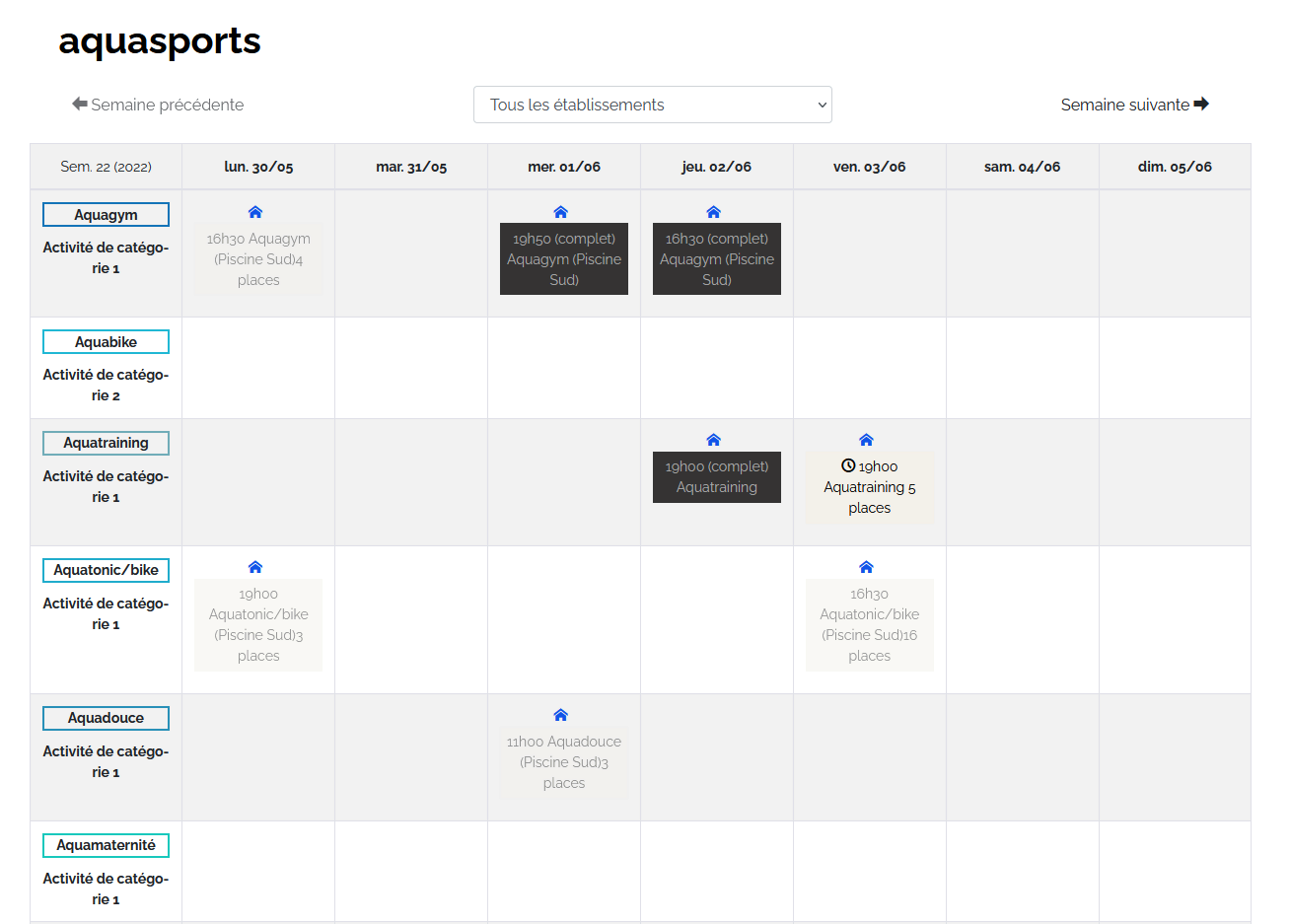1290x924 pixels.
Task: Select the Aquagym activity label
Action: [x=107, y=215]
